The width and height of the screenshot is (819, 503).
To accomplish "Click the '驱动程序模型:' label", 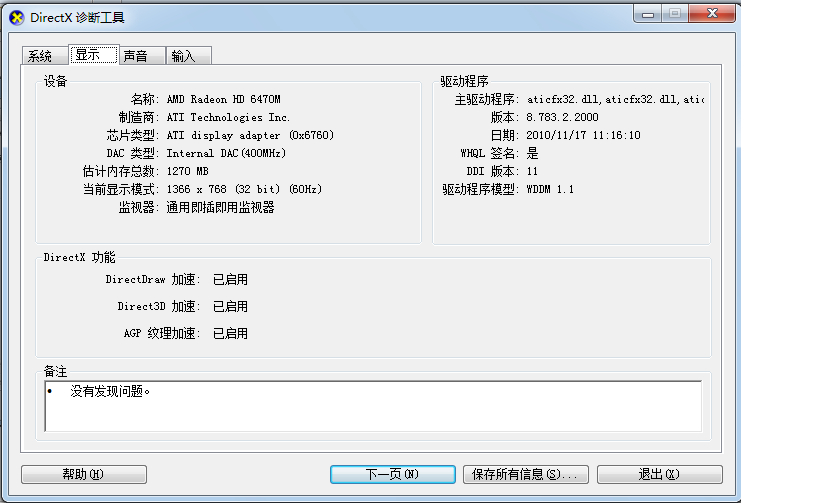I will pos(481,189).
